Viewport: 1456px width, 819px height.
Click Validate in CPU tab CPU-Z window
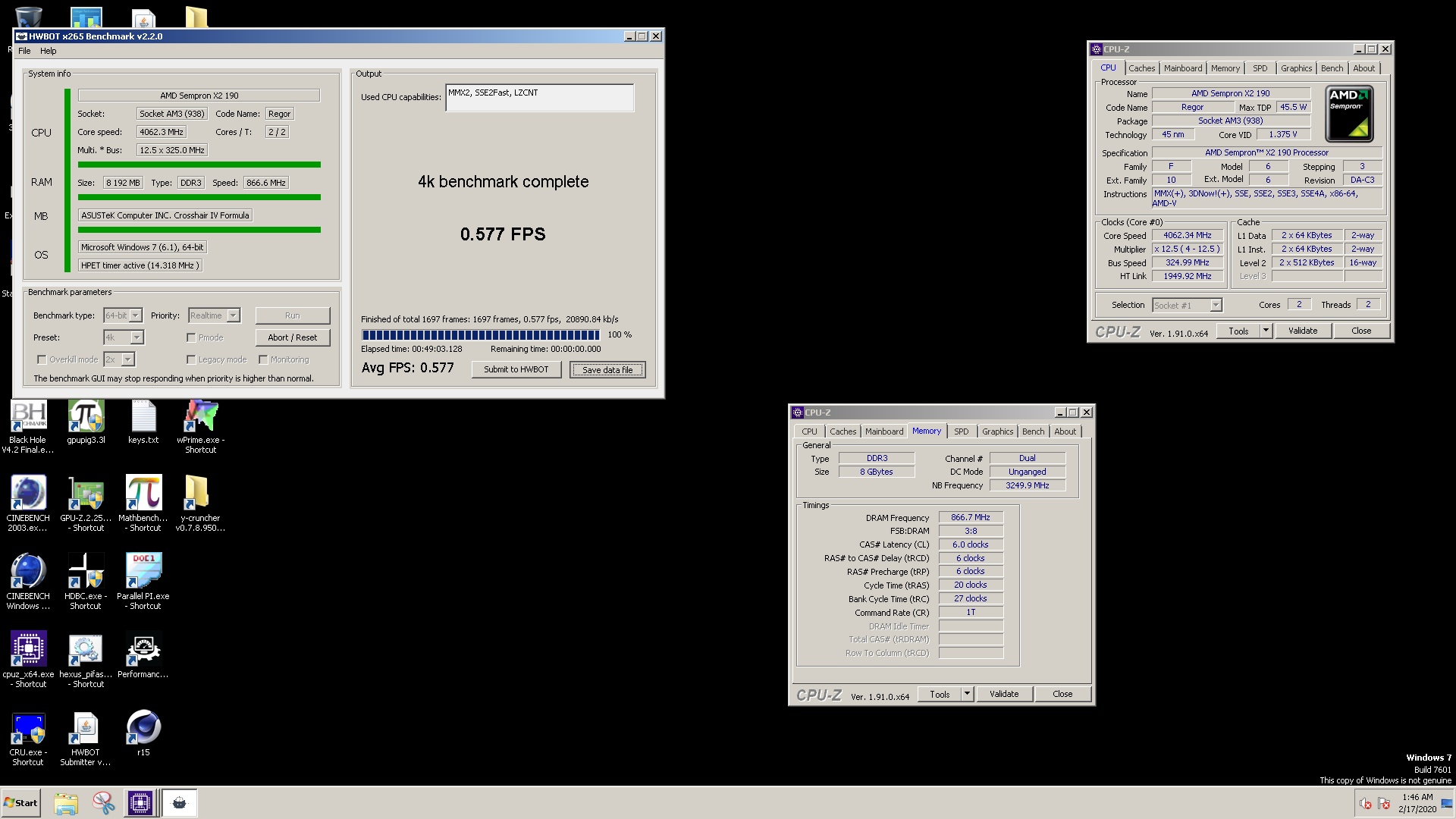(x=1303, y=331)
